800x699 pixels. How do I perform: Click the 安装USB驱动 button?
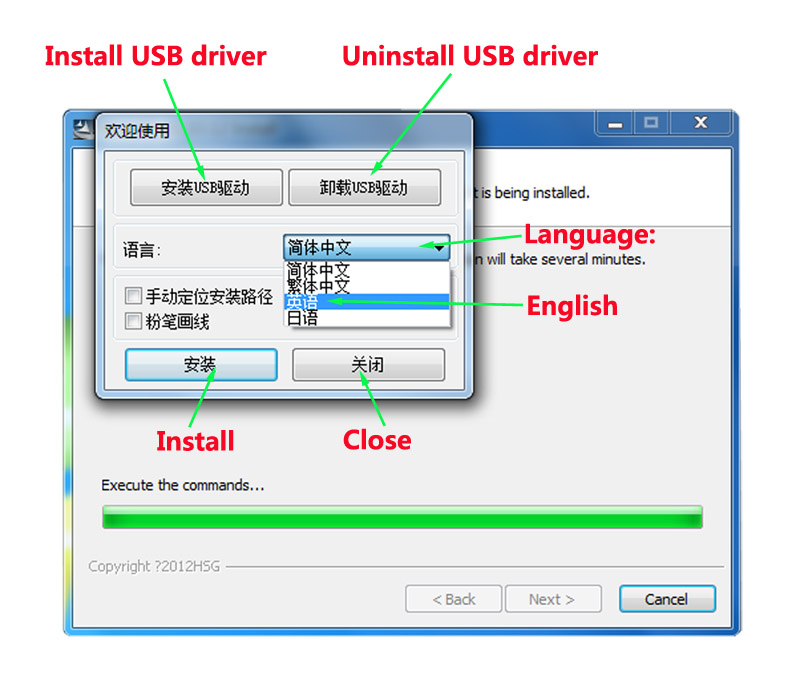tap(206, 188)
